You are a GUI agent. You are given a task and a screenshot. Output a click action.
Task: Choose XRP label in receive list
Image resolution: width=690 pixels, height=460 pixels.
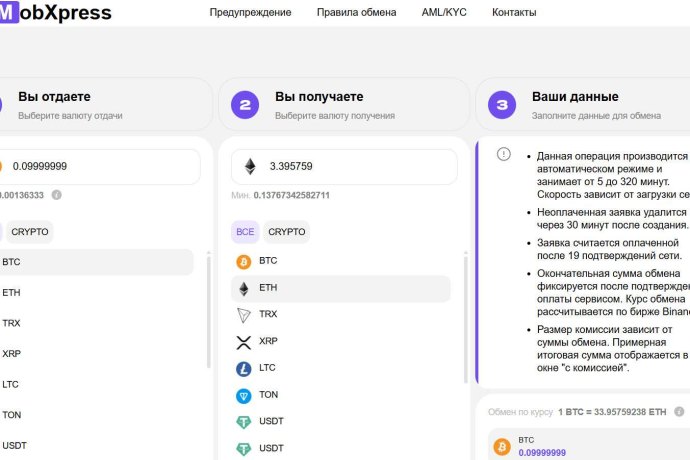tap(268, 341)
